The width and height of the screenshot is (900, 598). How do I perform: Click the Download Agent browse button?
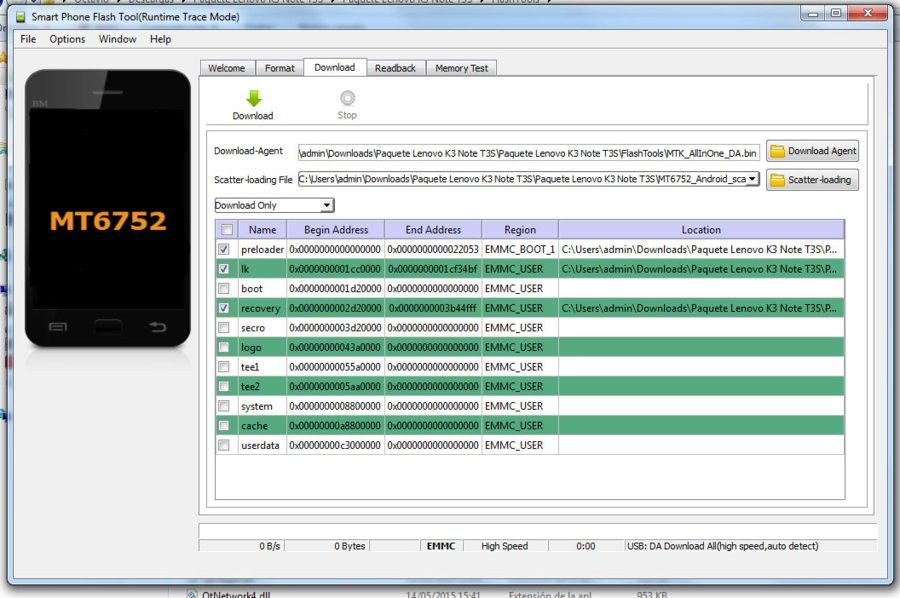coord(813,151)
